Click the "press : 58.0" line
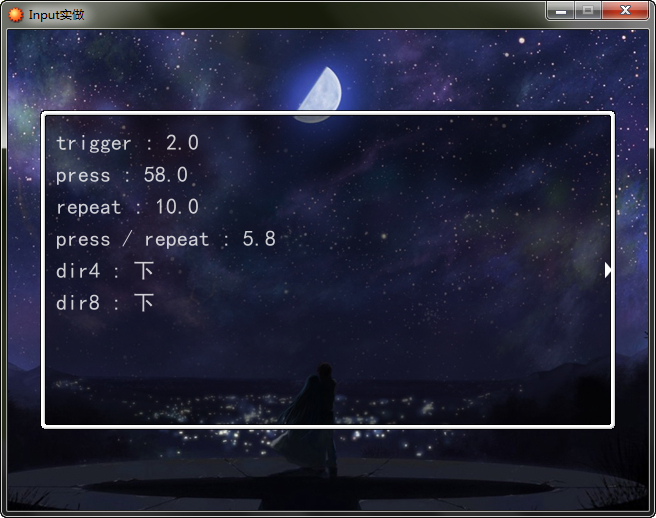This screenshot has height=518, width=656. (122, 175)
